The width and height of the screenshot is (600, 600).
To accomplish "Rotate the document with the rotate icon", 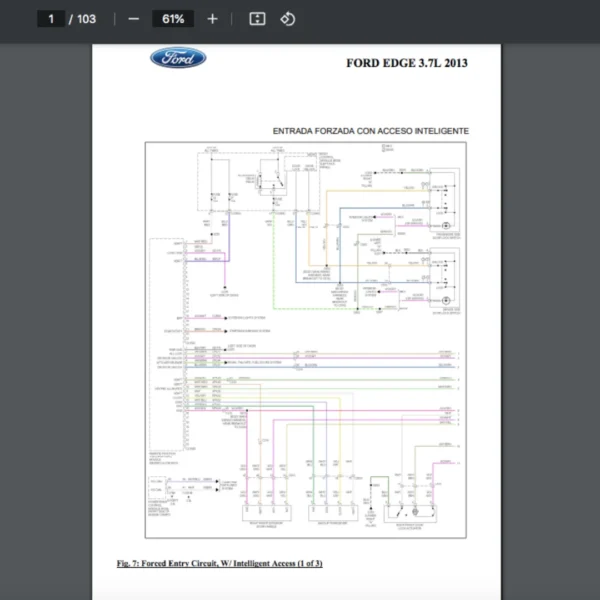I will (x=288, y=19).
